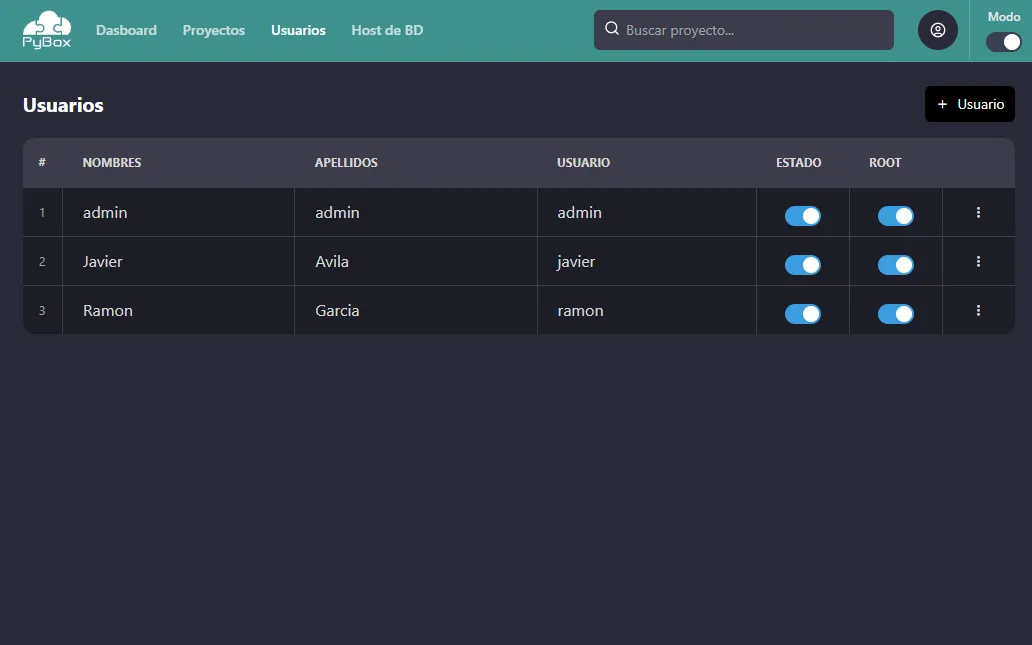Click the Usuarios page heading
The image size is (1032, 645).
click(63, 105)
